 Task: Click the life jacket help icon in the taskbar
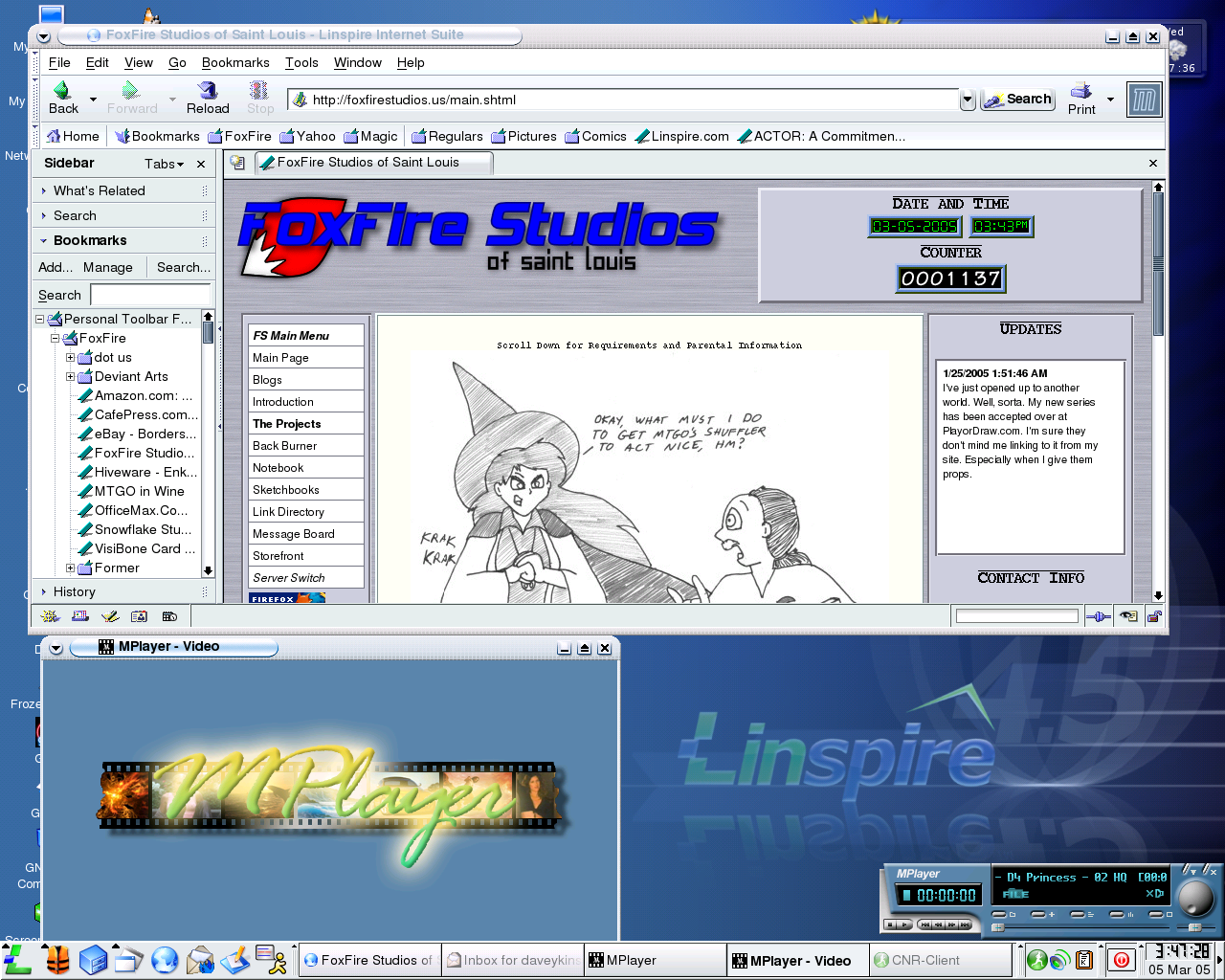click(57, 960)
